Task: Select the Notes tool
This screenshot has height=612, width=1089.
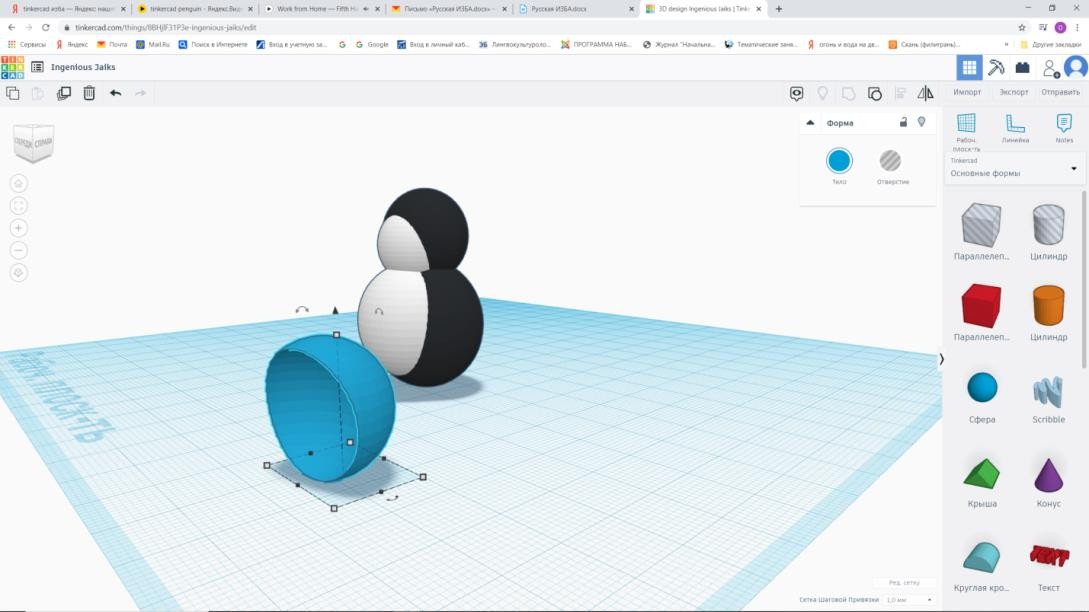Action: click(1064, 129)
